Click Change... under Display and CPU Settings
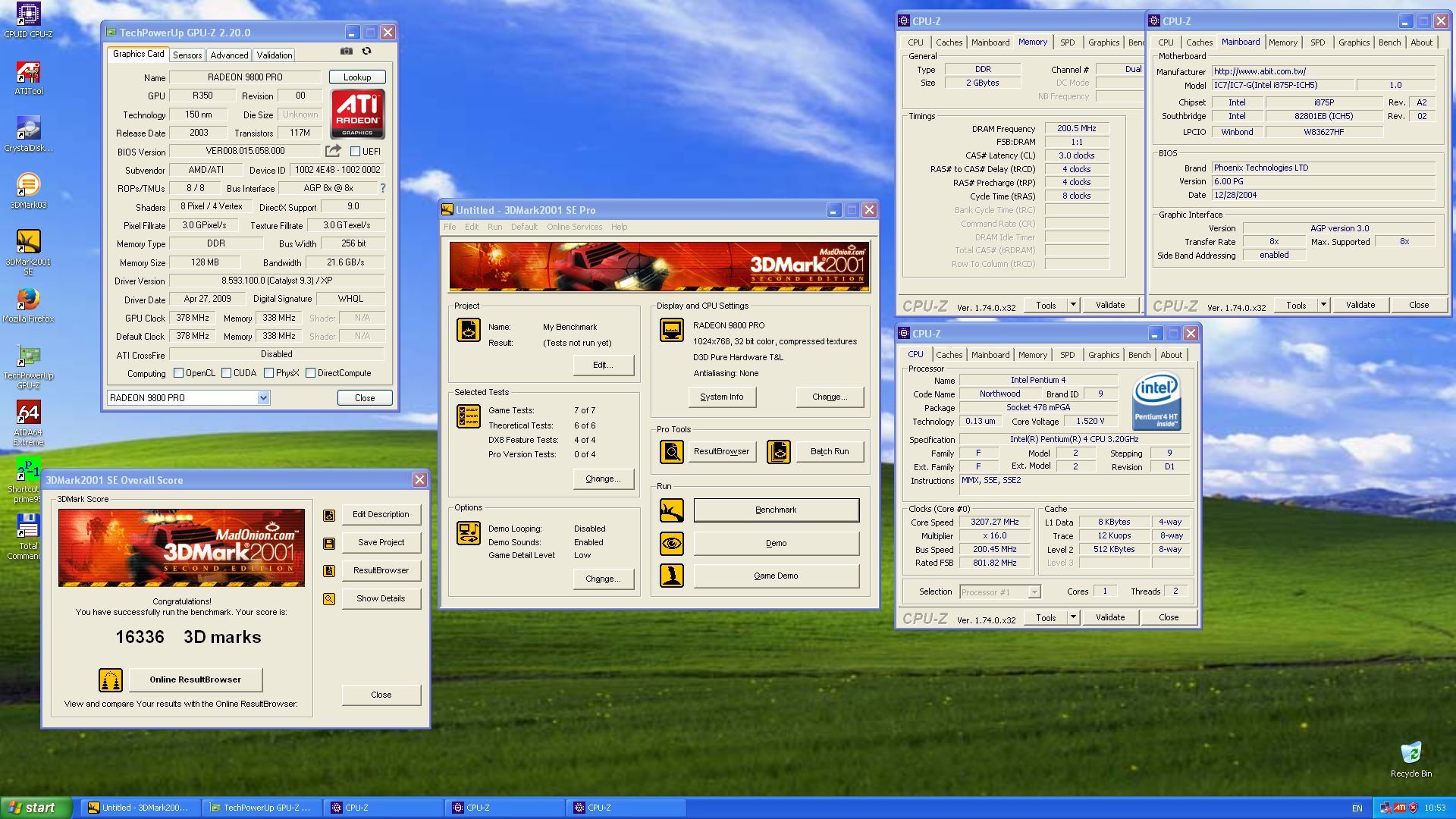Viewport: 1456px width, 819px height. (x=830, y=397)
